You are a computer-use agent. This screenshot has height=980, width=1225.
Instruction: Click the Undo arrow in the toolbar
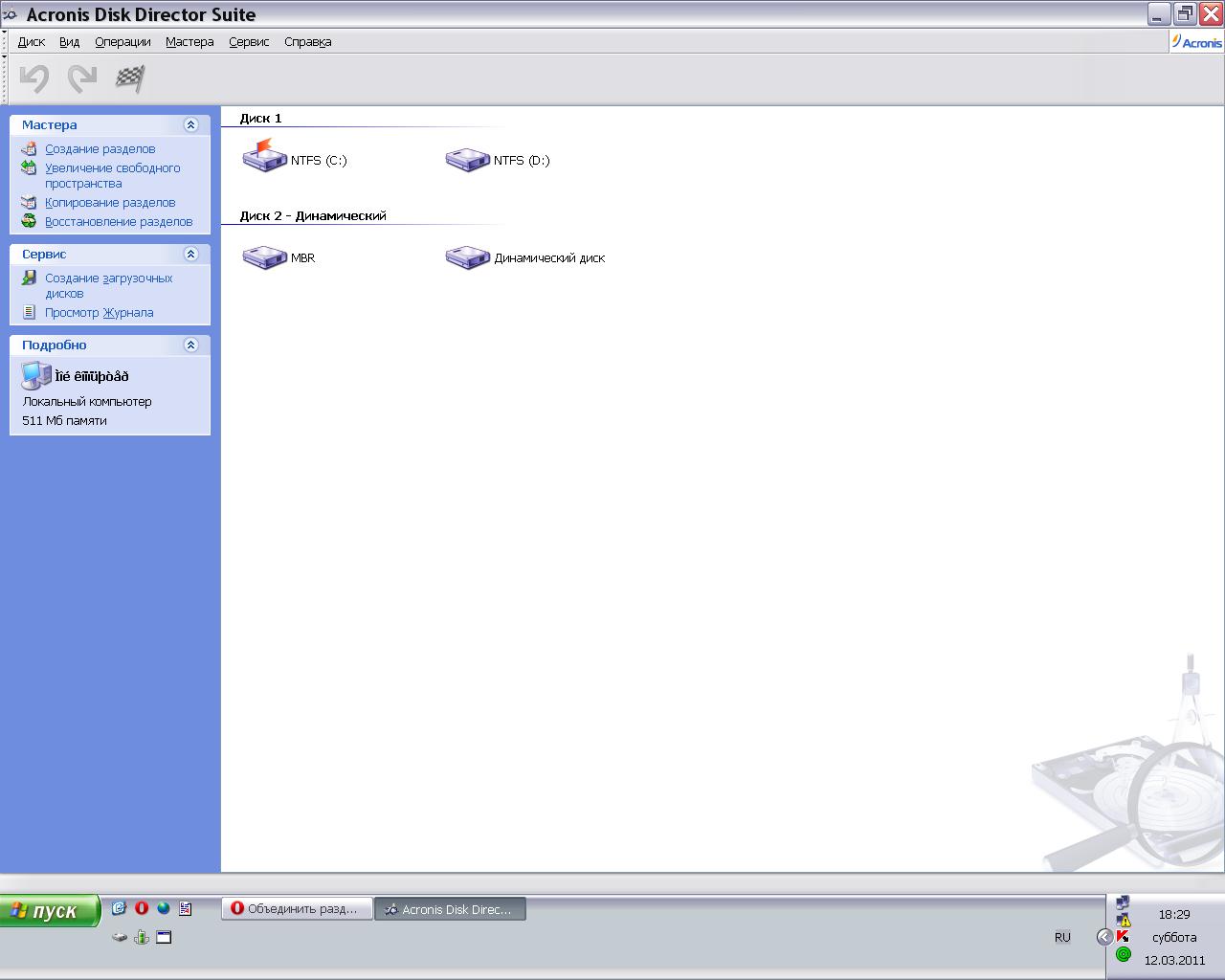pos(34,78)
